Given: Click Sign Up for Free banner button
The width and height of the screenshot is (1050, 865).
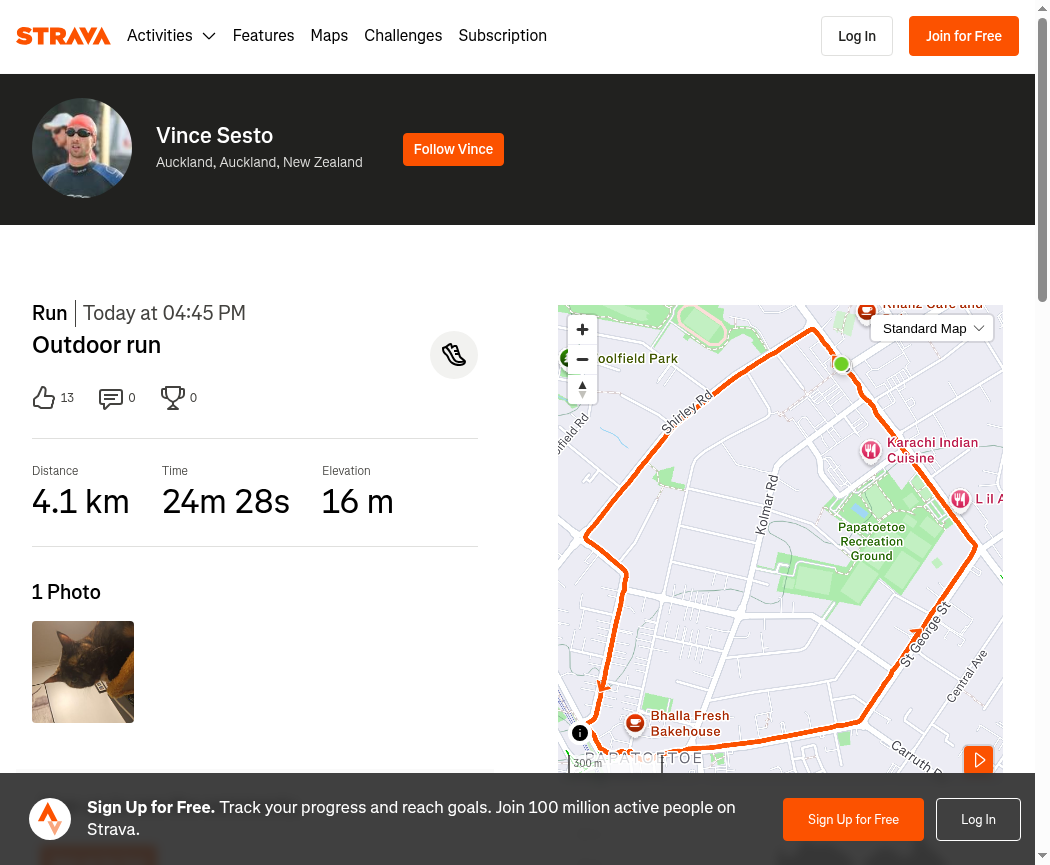Looking at the screenshot, I should click(x=853, y=819).
